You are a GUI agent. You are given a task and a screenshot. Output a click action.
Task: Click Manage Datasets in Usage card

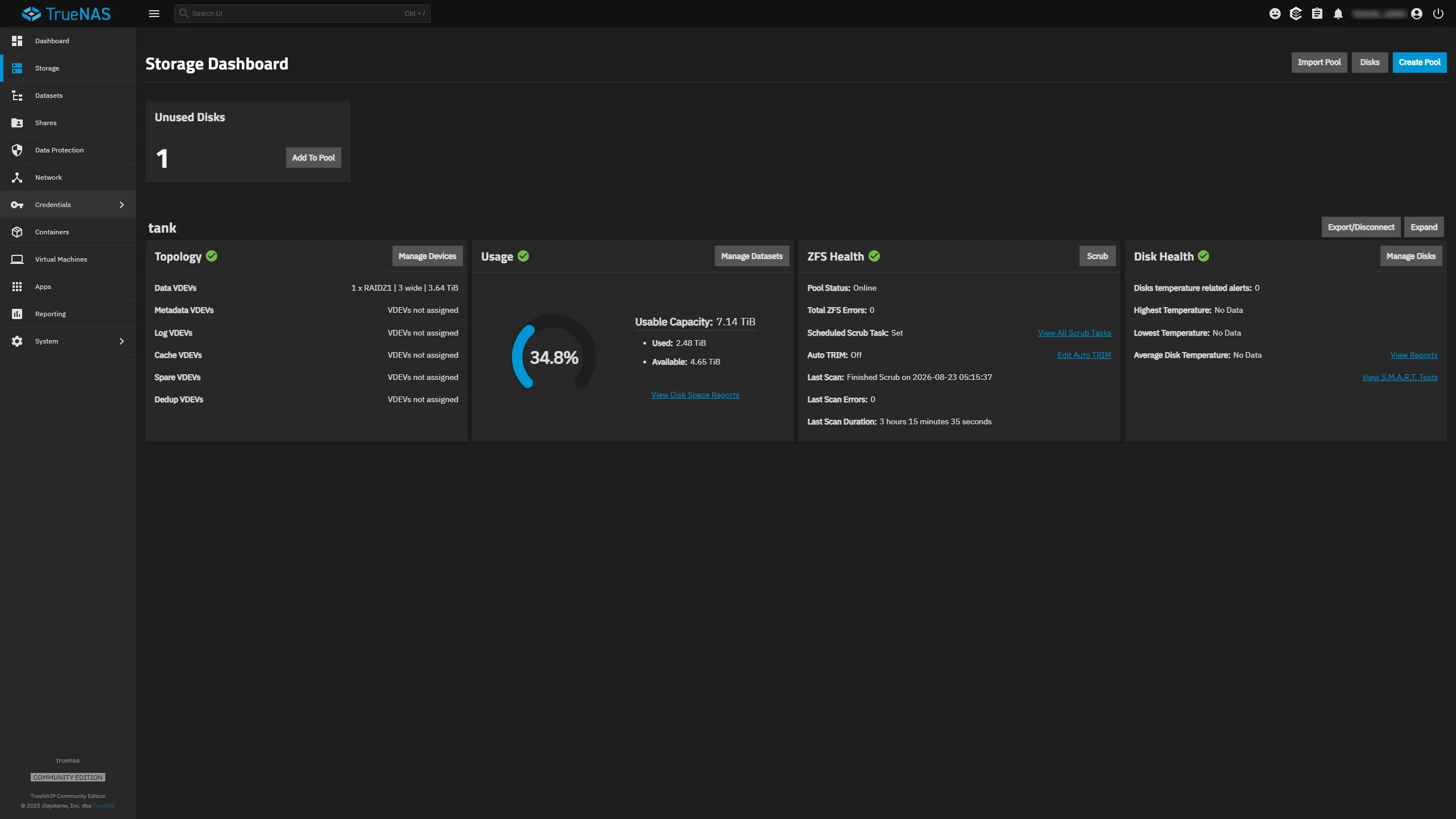(752, 256)
